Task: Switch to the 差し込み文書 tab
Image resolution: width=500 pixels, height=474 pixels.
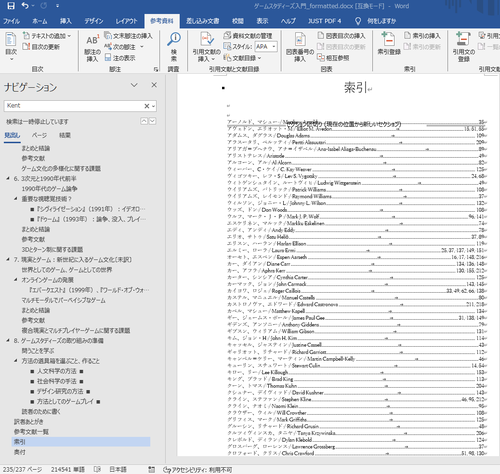Action: [202, 21]
